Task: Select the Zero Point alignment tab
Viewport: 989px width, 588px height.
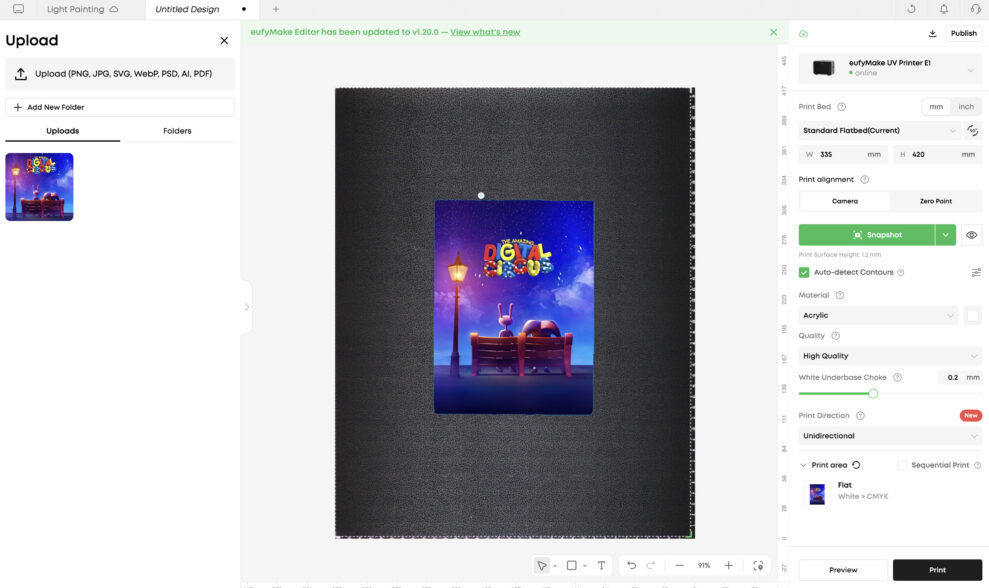Action: pyautogui.click(x=935, y=201)
